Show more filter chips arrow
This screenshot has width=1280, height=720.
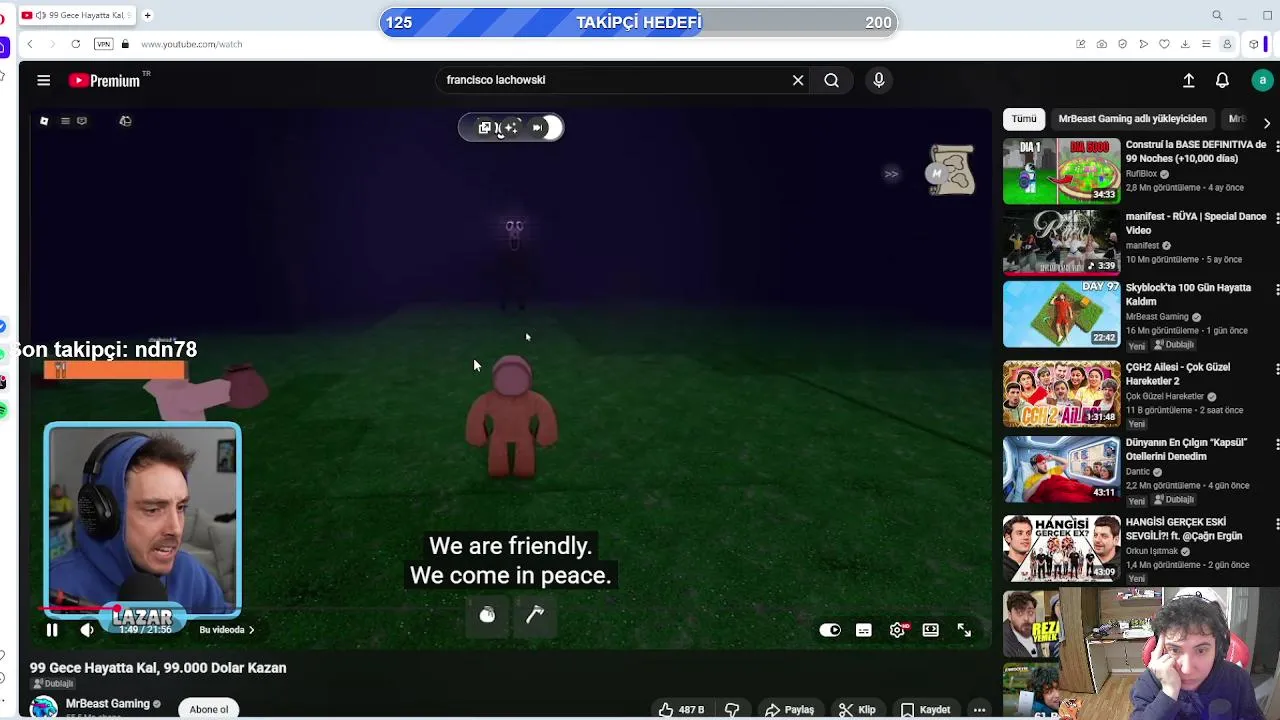point(1267,122)
